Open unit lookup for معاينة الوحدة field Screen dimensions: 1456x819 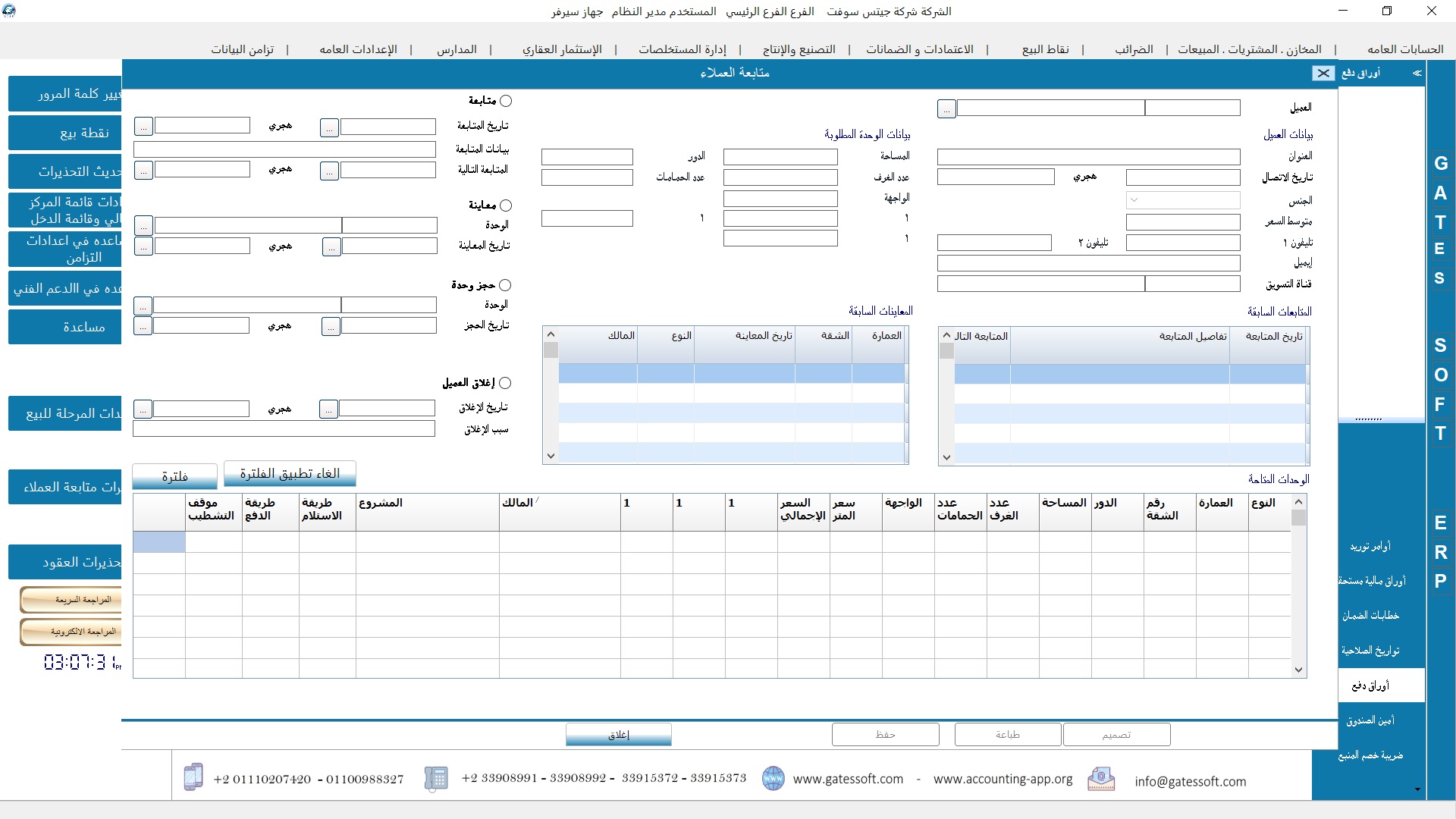(x=143, y=226)
